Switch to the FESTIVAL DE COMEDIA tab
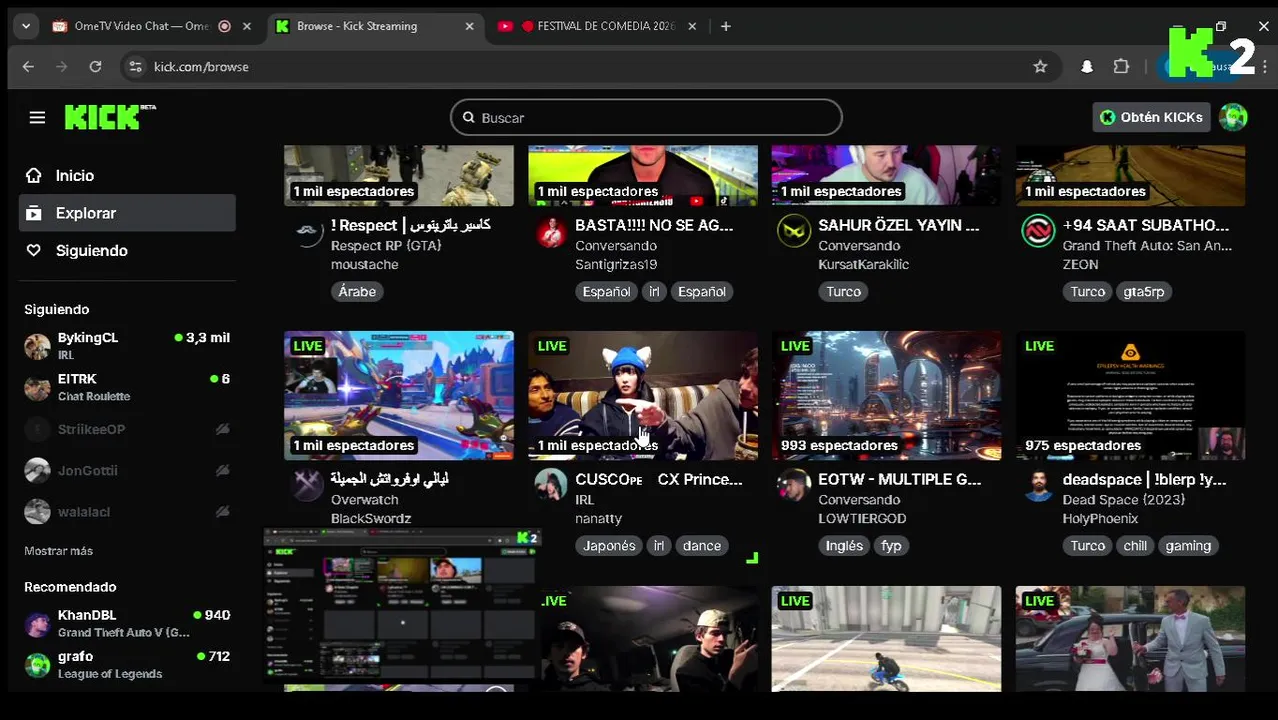The image size is (1278, 720). 597,26
